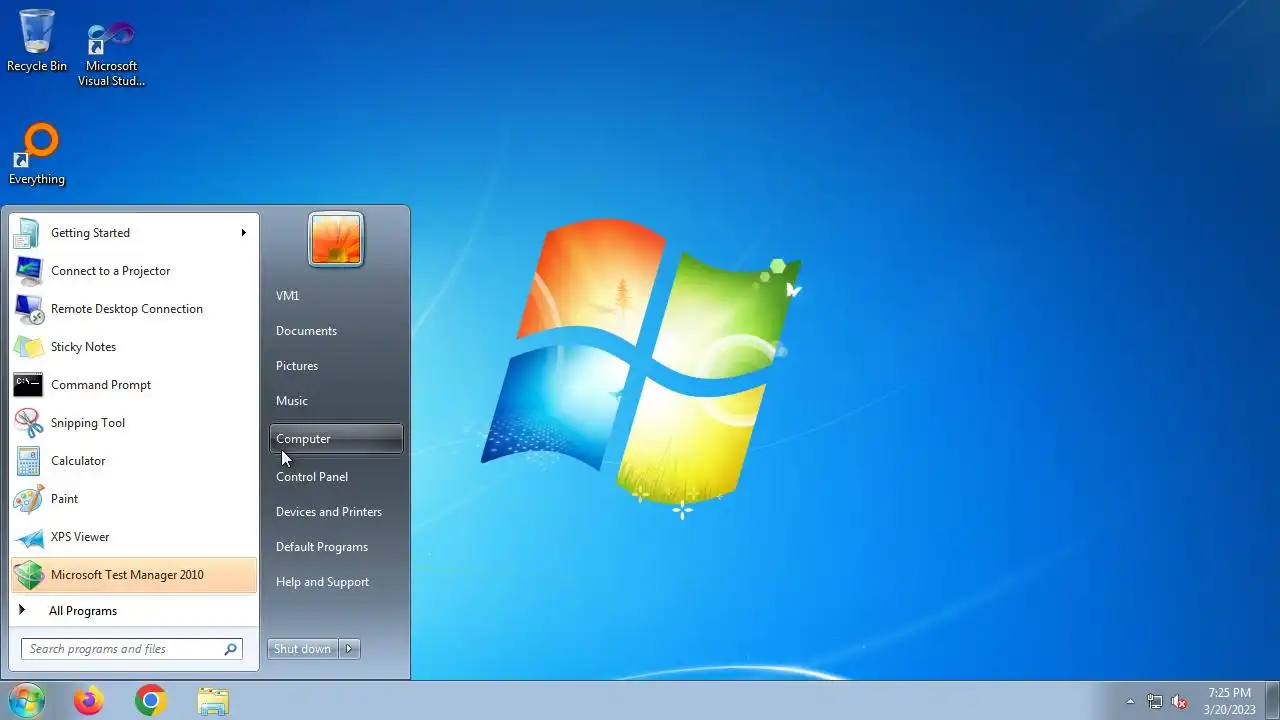Click the Getting Started label

[x=90, y=233]
